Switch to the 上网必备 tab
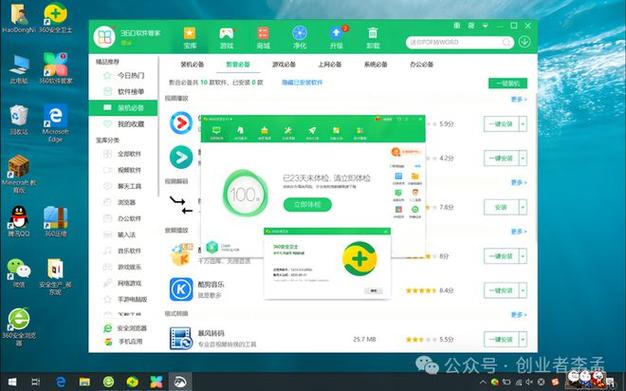 pos(330,64)
